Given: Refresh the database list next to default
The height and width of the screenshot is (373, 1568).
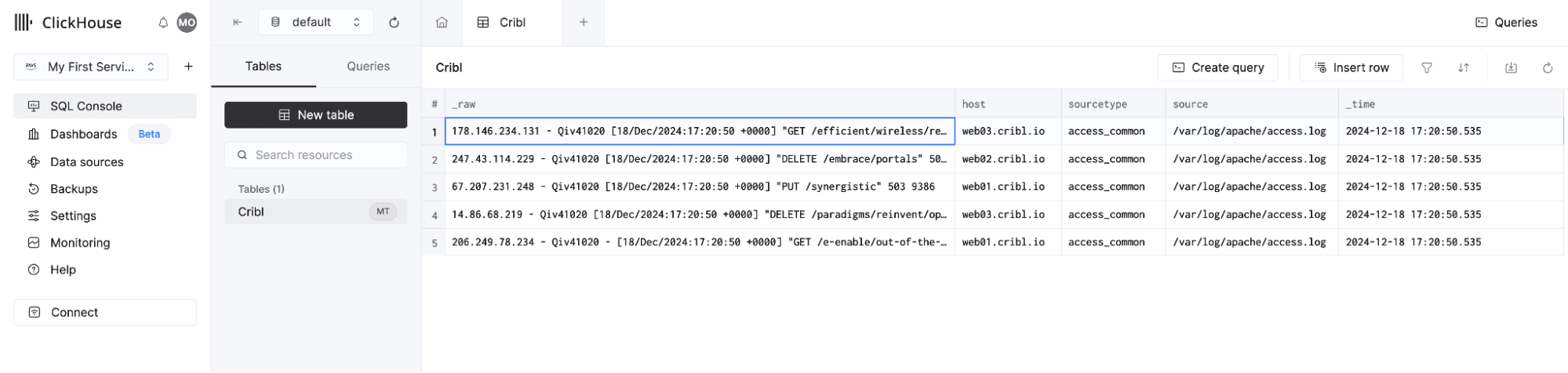Looking at the screenshot, I should click(394, 23).
